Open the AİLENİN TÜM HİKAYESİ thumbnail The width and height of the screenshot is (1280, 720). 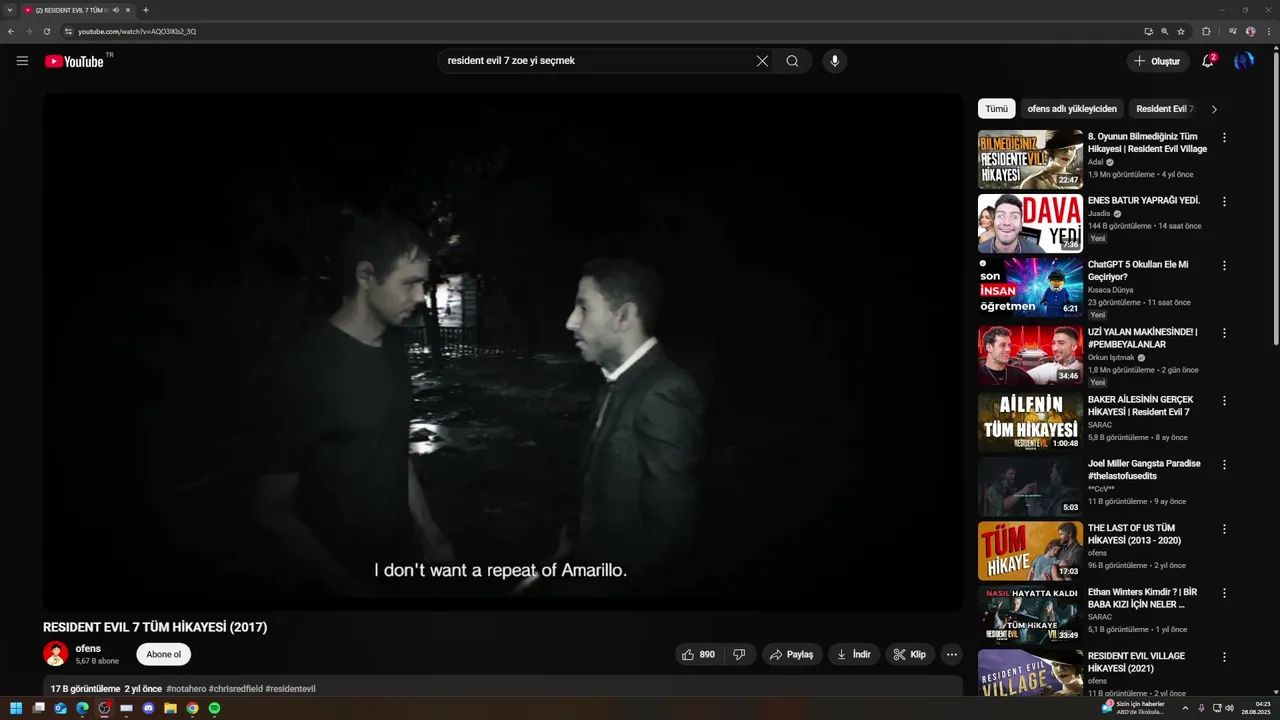1030,422
